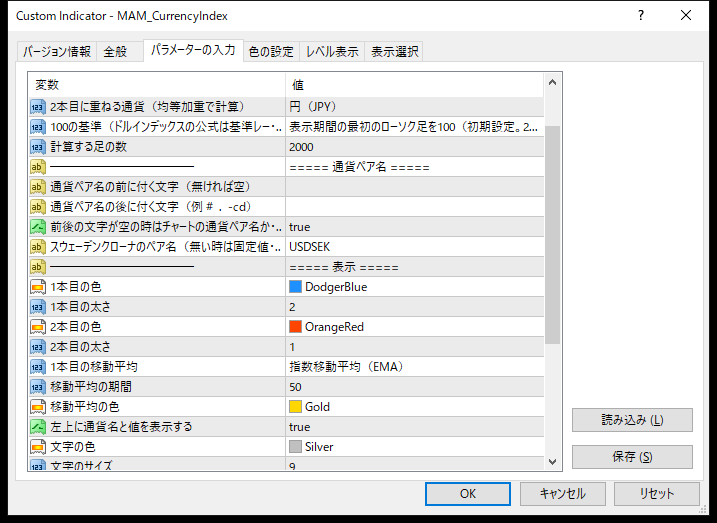The image size is (717, 523).
Task: Click the color icon beside 1本目の色
Action: (38, 287)
